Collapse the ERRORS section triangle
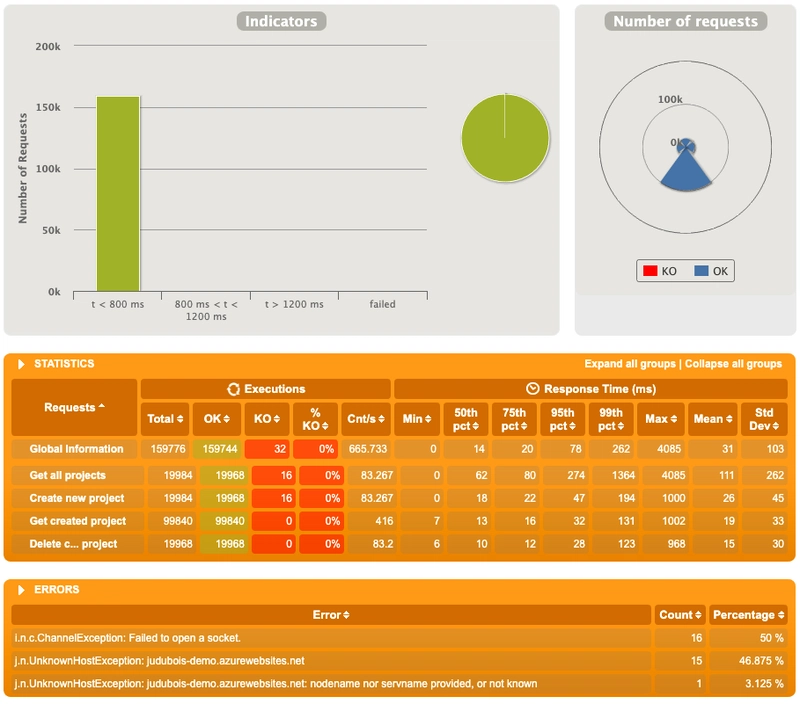Image resolution: width=800 pixels, height=704 pixels. tap(21, 590)
